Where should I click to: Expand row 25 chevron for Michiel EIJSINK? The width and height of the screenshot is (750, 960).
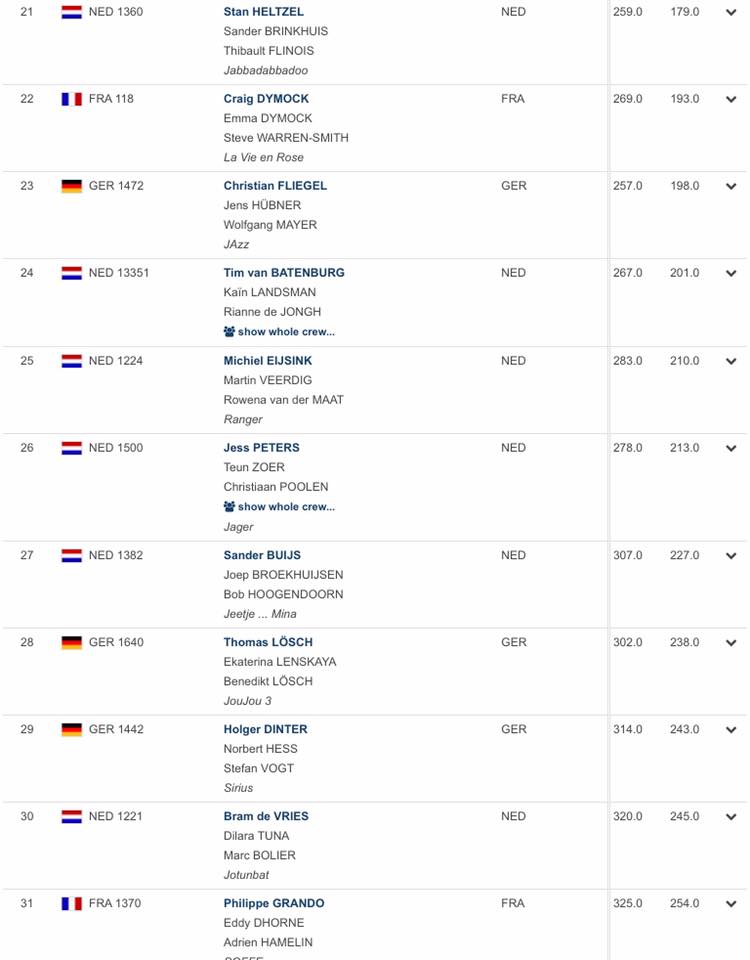(x=731, y=361)
